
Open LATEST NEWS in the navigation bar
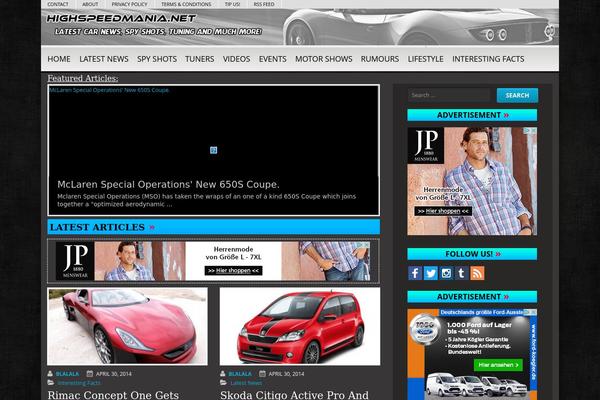click(104, 59)
